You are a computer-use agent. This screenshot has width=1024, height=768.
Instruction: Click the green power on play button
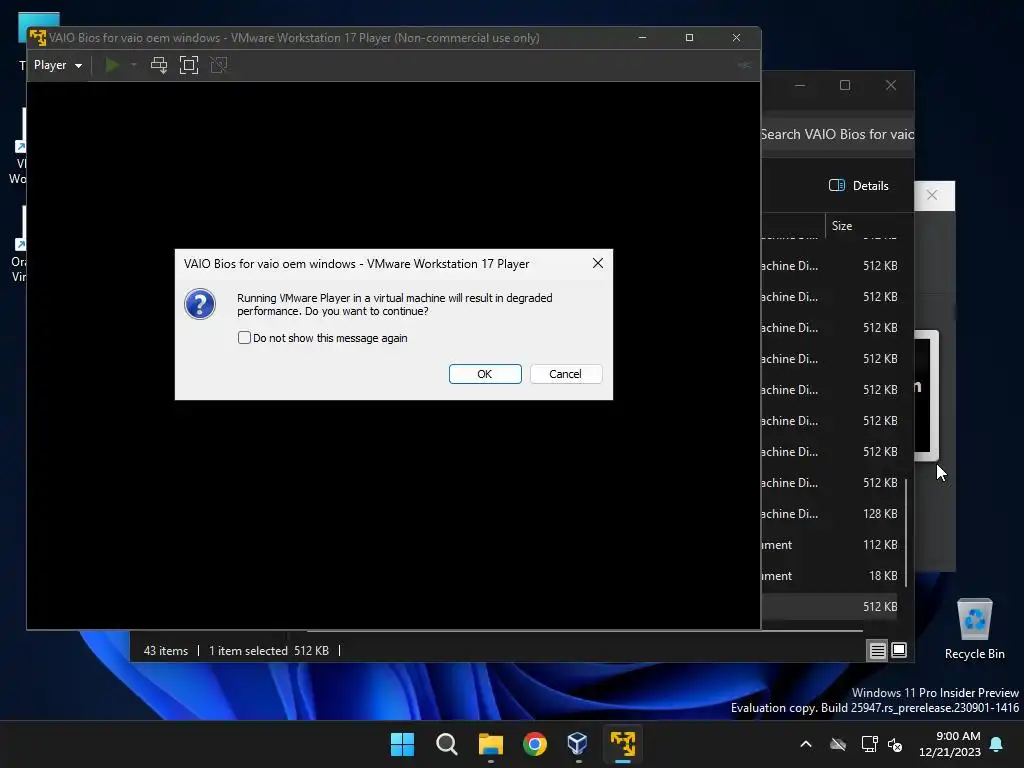click(x=112, y=65)
